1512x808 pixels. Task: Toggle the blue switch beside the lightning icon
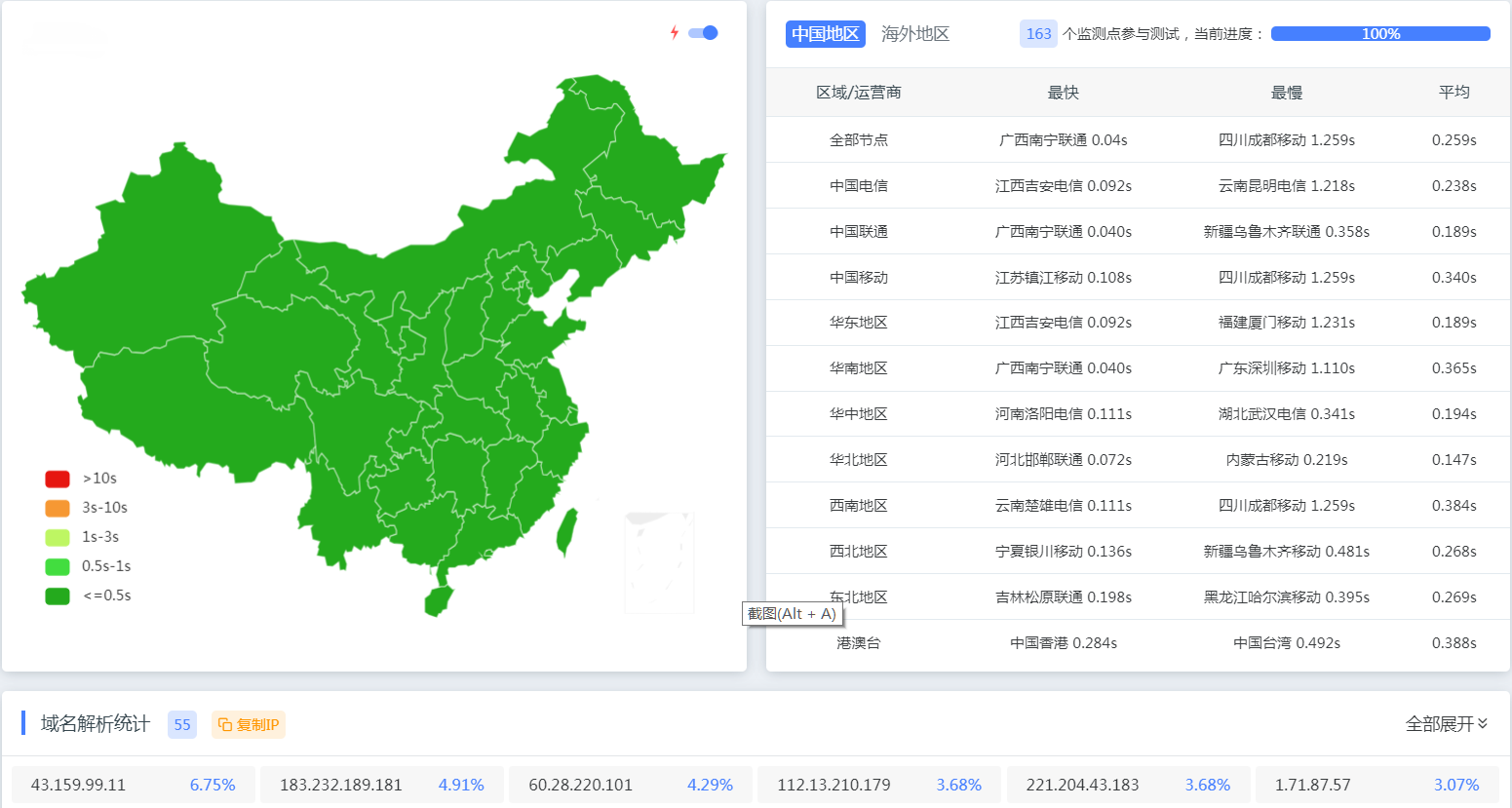[701, 32]
